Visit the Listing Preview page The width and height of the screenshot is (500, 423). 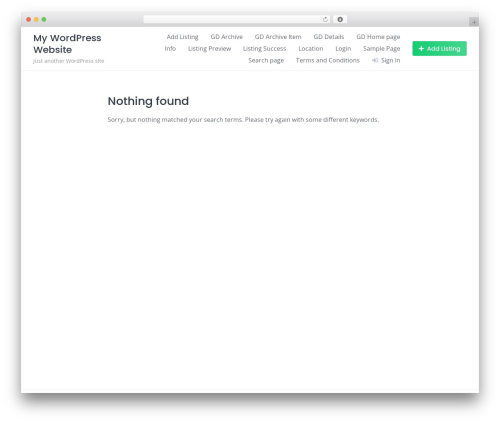pos(209,49)
